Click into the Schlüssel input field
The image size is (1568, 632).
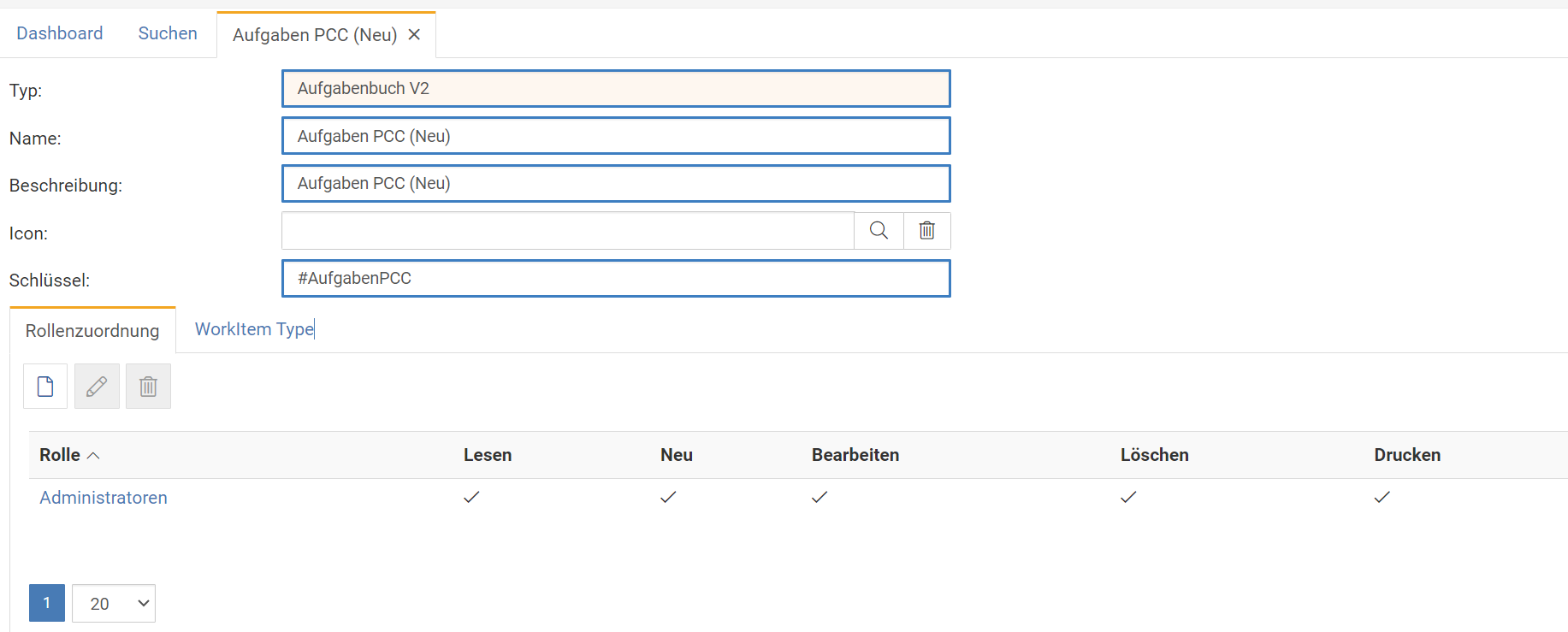(x=616, y=279)
